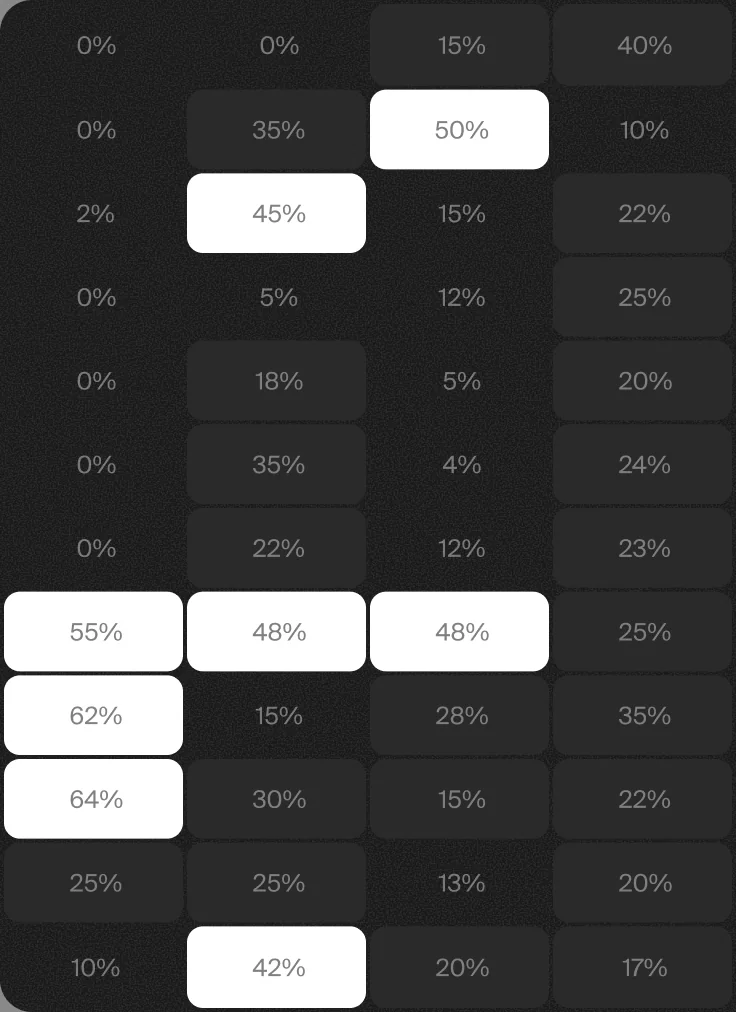Screen dimensions: 736x1012
Task: Click the 17% cell
Action: pos(642,967)
